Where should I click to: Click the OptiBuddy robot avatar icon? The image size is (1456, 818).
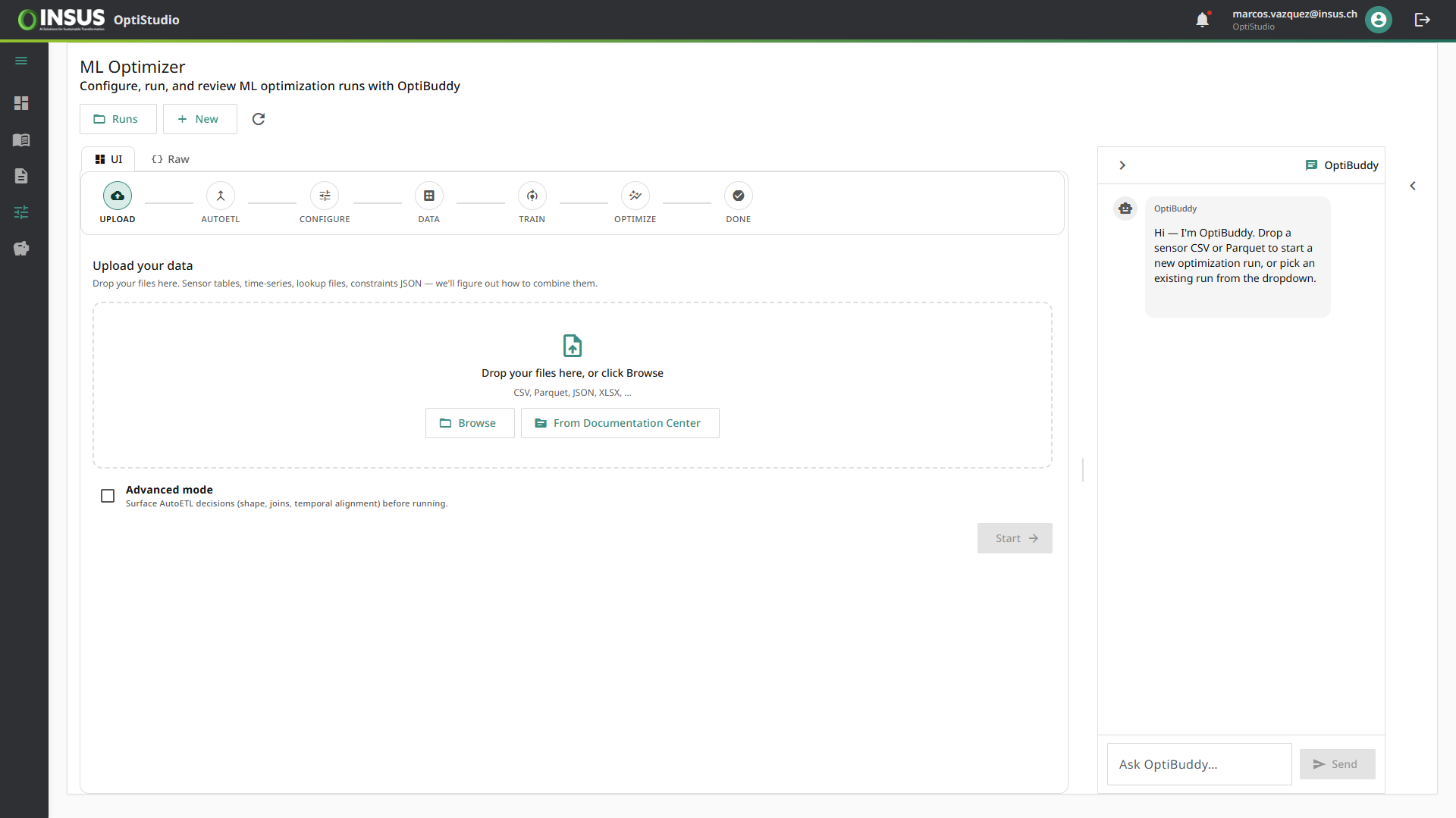pos(1125,208)
